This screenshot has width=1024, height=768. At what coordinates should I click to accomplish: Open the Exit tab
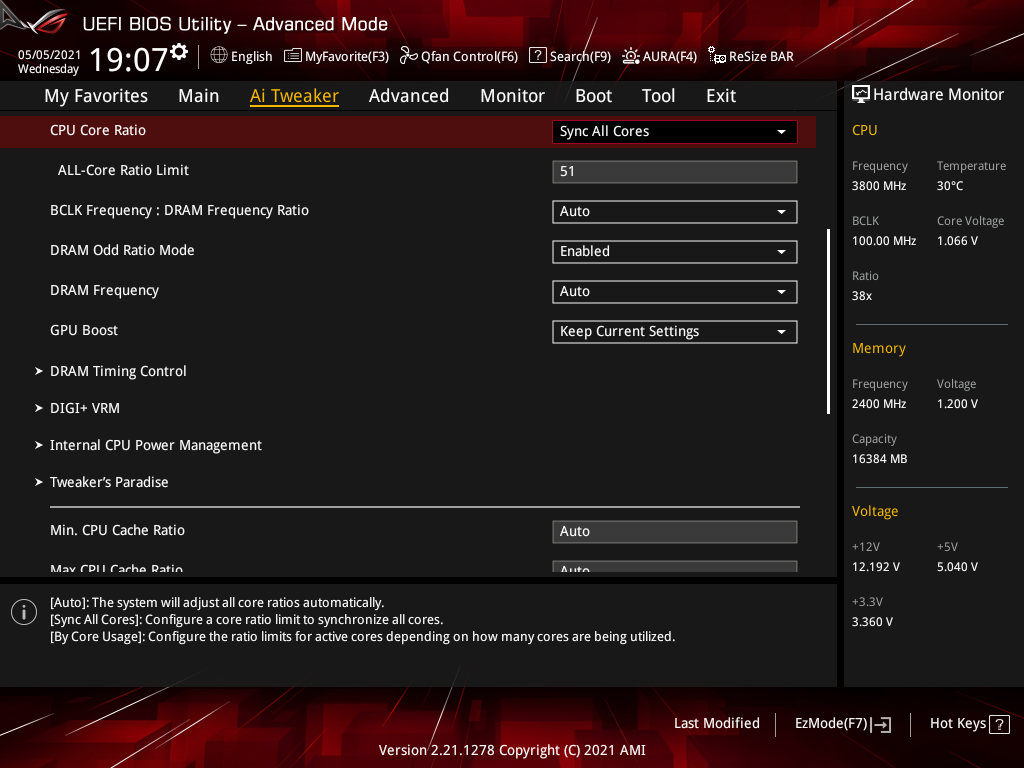coord(721,96)
